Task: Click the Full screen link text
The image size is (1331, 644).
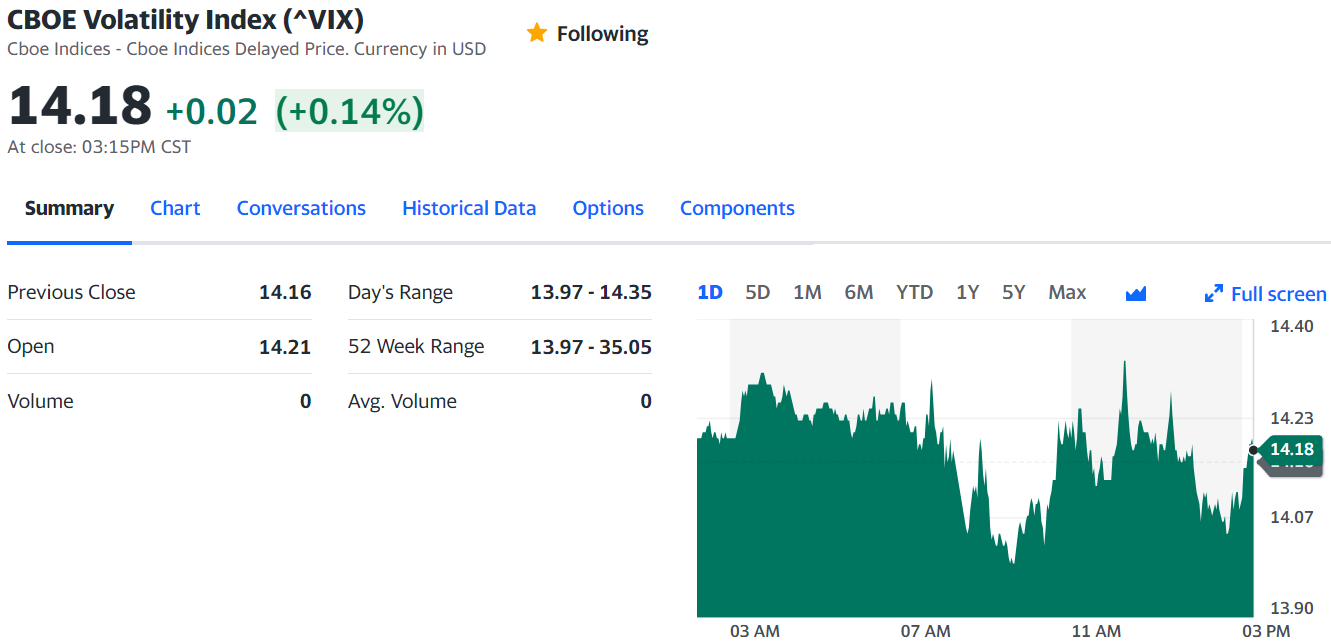Action: click(1279, 294)
